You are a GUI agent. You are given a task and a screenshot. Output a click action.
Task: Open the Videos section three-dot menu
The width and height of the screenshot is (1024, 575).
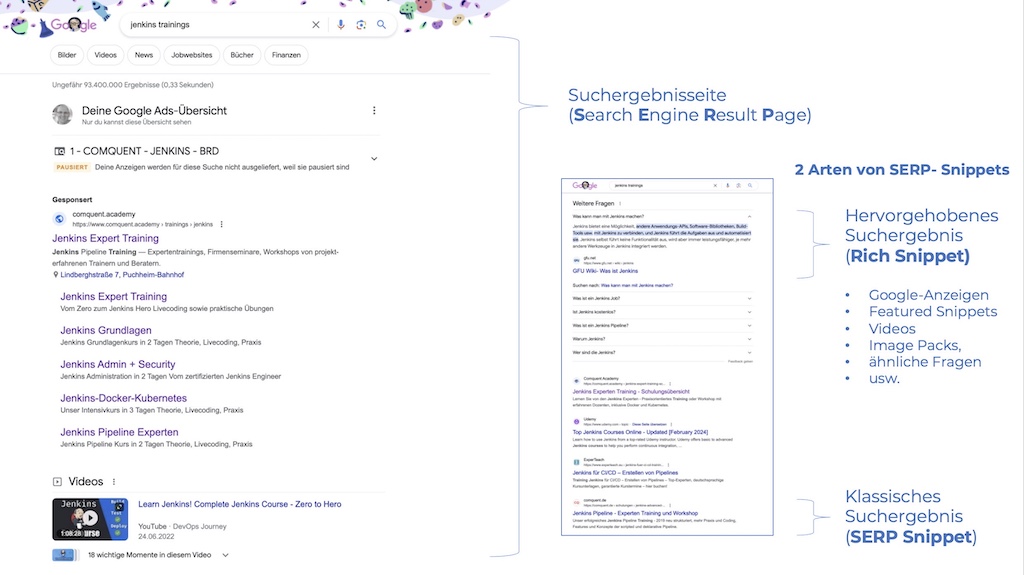tap(114, 482)
